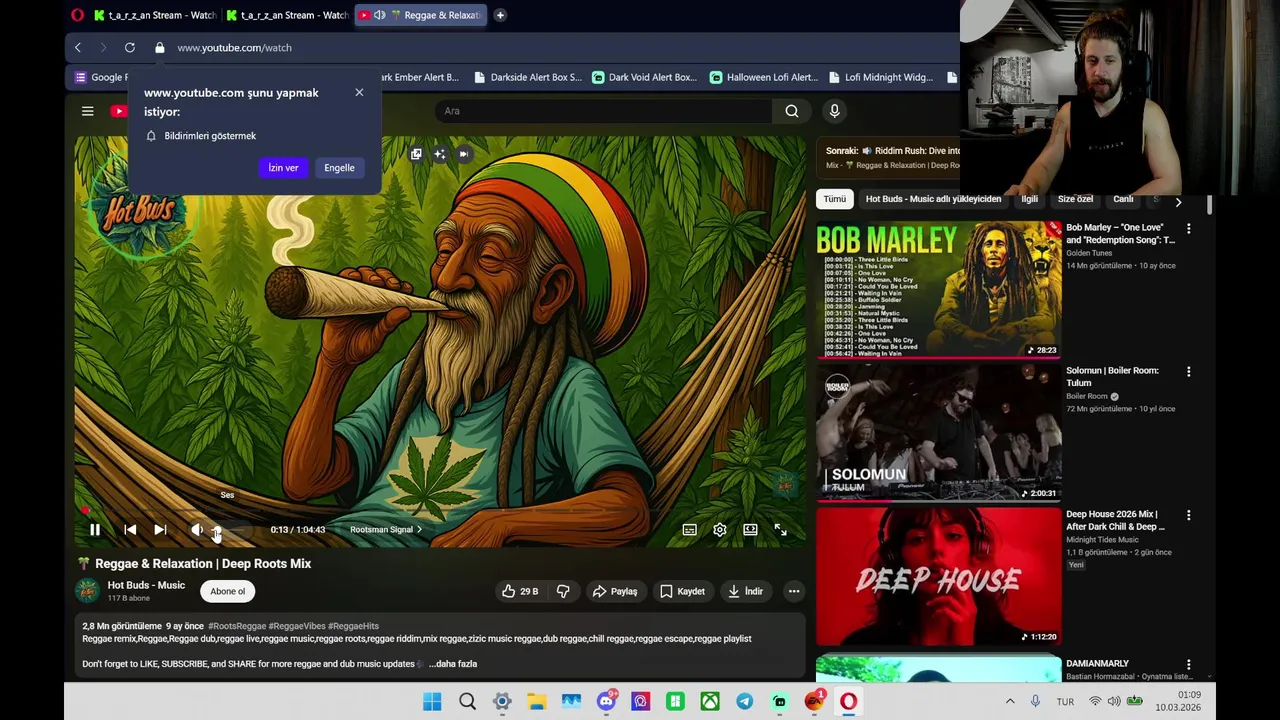Start voice search with microphone icon

(x=835, y=111)
